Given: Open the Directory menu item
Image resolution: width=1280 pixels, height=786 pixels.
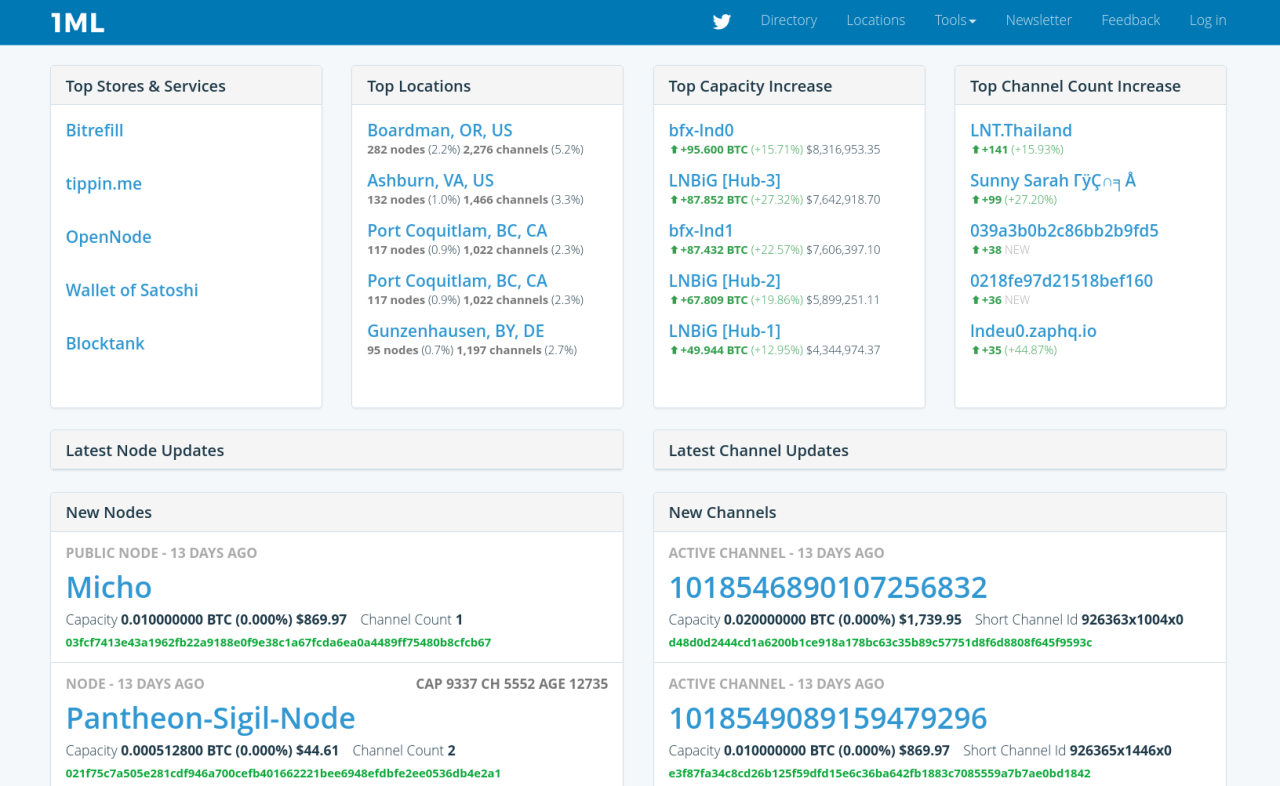Looking at the screenshot, I should (x=788, y=21).
